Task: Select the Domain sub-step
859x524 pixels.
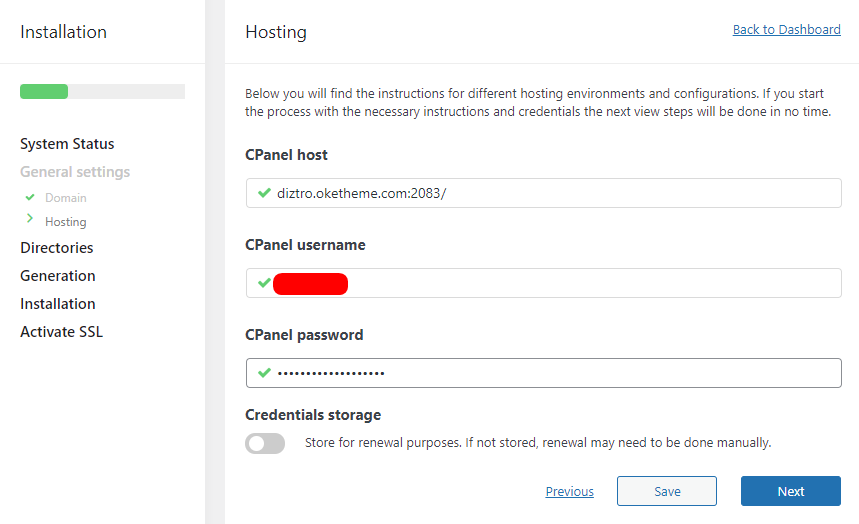Action: click(66, 198)
